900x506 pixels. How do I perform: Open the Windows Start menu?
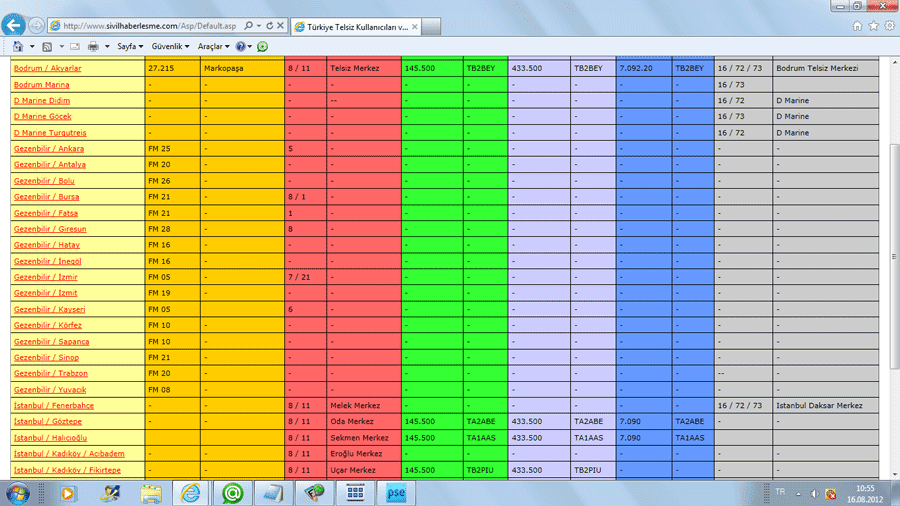[x=18, y=492]
